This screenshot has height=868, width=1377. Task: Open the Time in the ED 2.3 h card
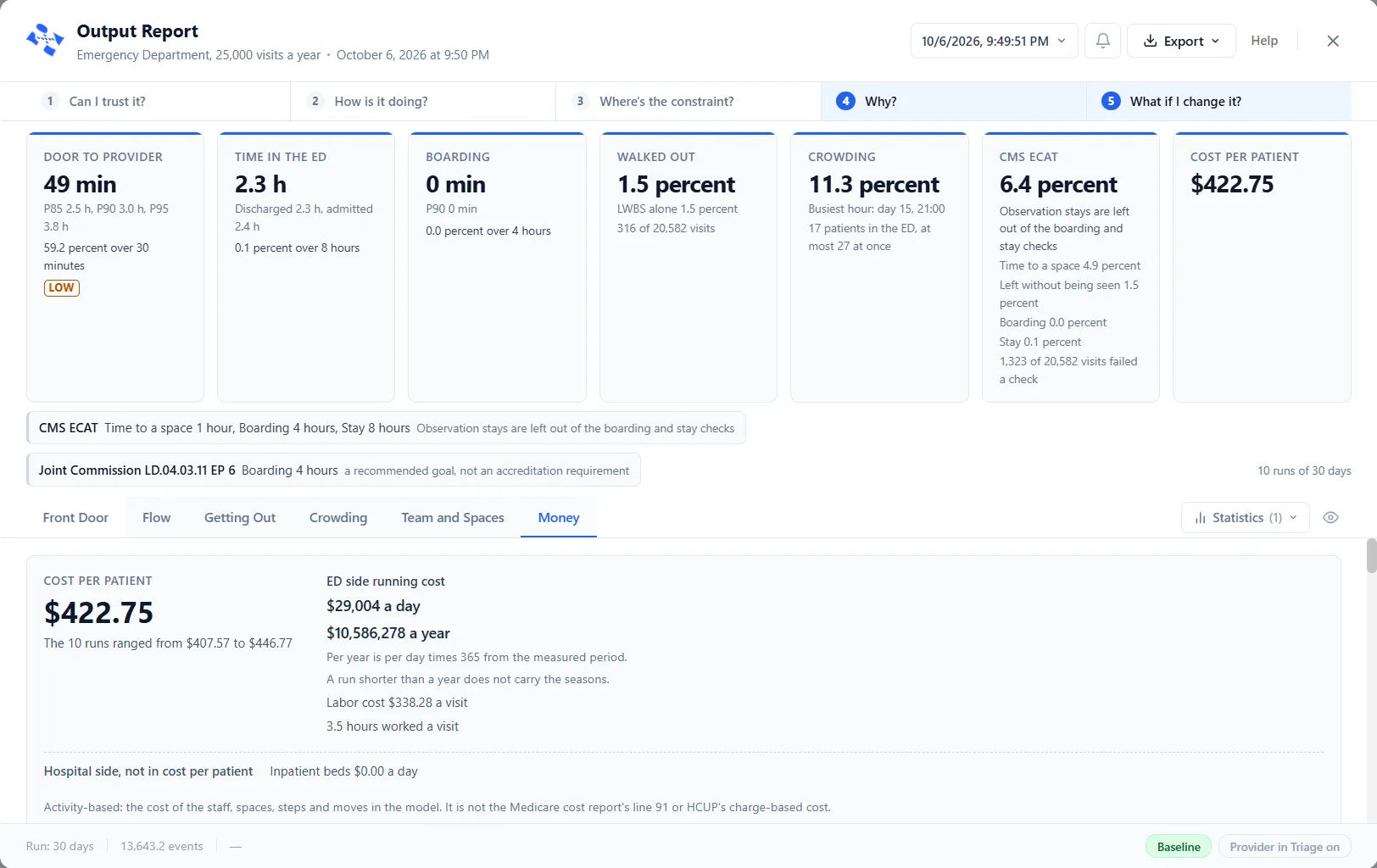(x=306, y=267)
